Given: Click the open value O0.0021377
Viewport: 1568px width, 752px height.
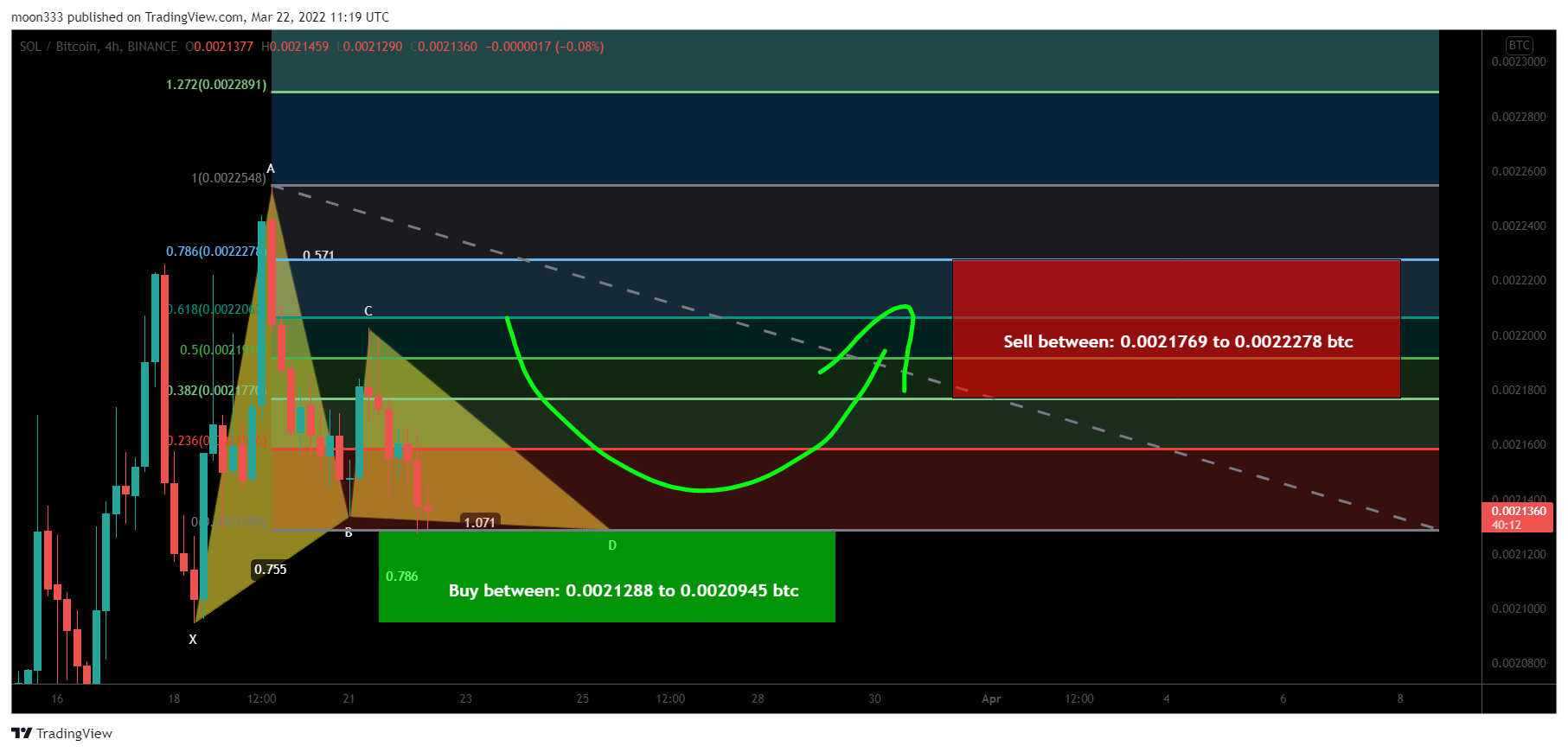Looking at the screenshot, I should pyautogui.click(x=220, y=47).
